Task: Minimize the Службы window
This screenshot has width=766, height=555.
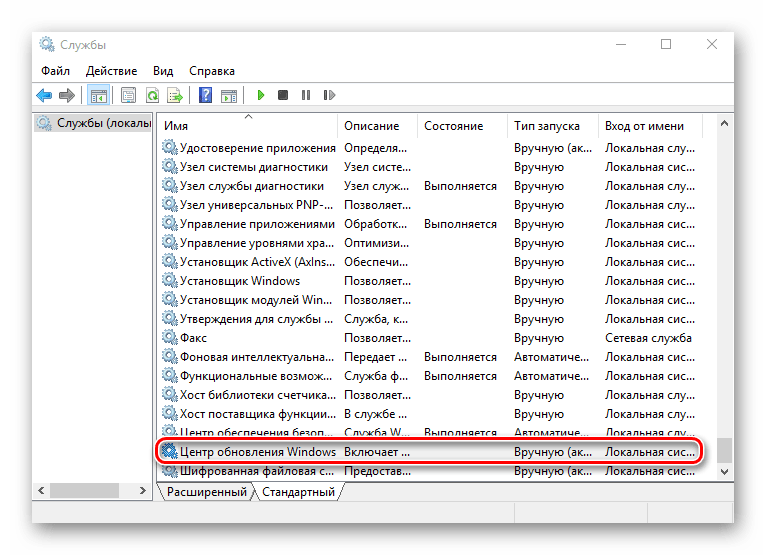Action: 621,44
